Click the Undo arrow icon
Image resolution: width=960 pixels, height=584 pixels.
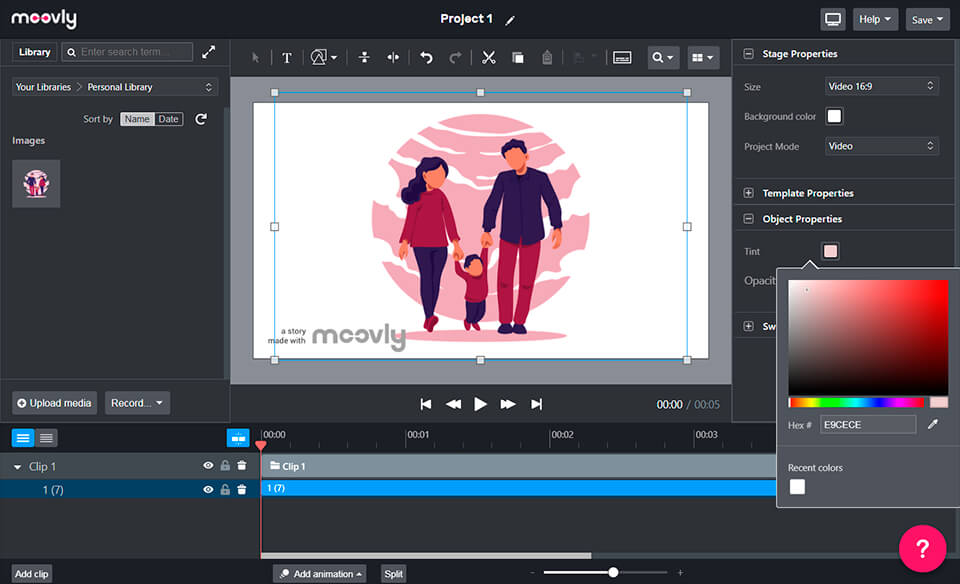426,58
